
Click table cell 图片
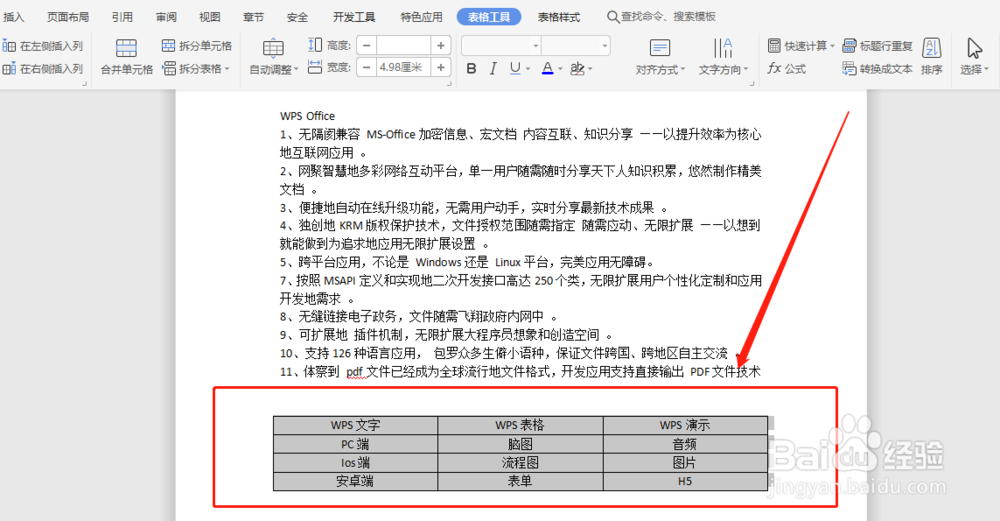pos(685,462)
